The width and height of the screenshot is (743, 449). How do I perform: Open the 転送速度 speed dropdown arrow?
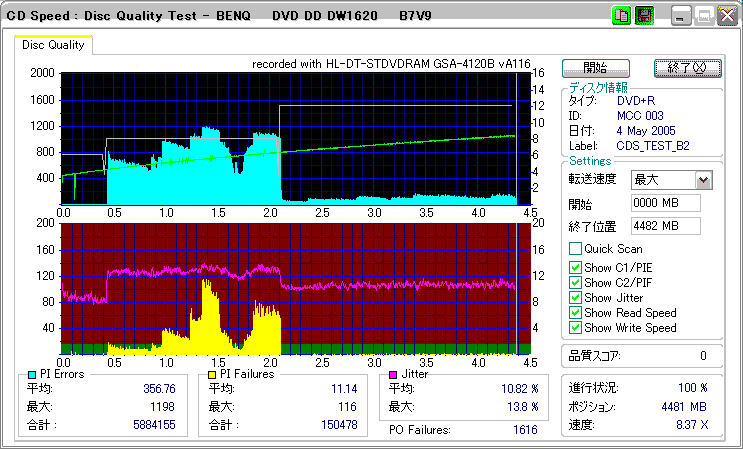(704, 180)
